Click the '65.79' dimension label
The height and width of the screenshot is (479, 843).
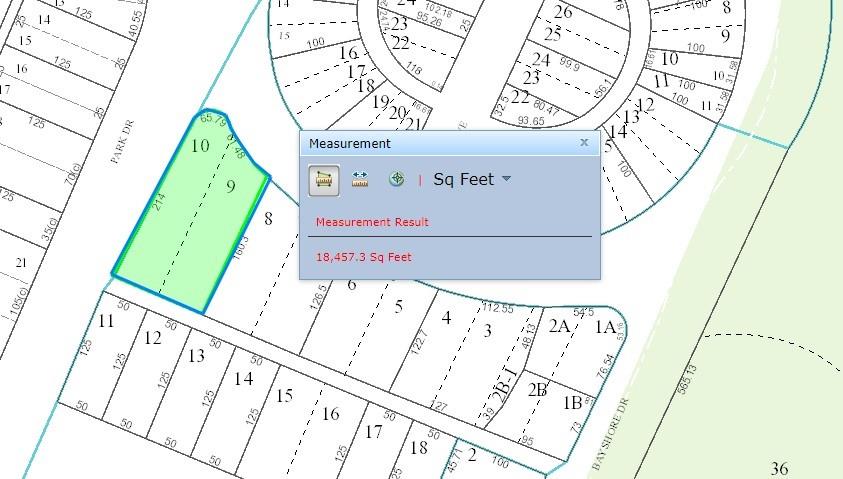(213, 119)
